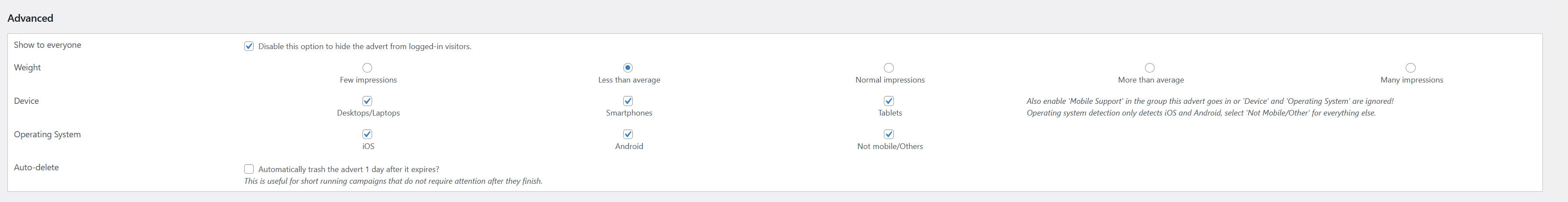Select the Less than average radio button

(628, 67)
